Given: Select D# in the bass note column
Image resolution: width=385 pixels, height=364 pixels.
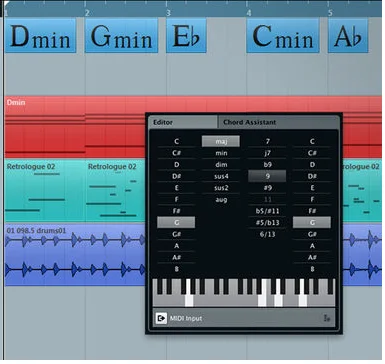Looking at the screenshot, I should click(312, 176).
